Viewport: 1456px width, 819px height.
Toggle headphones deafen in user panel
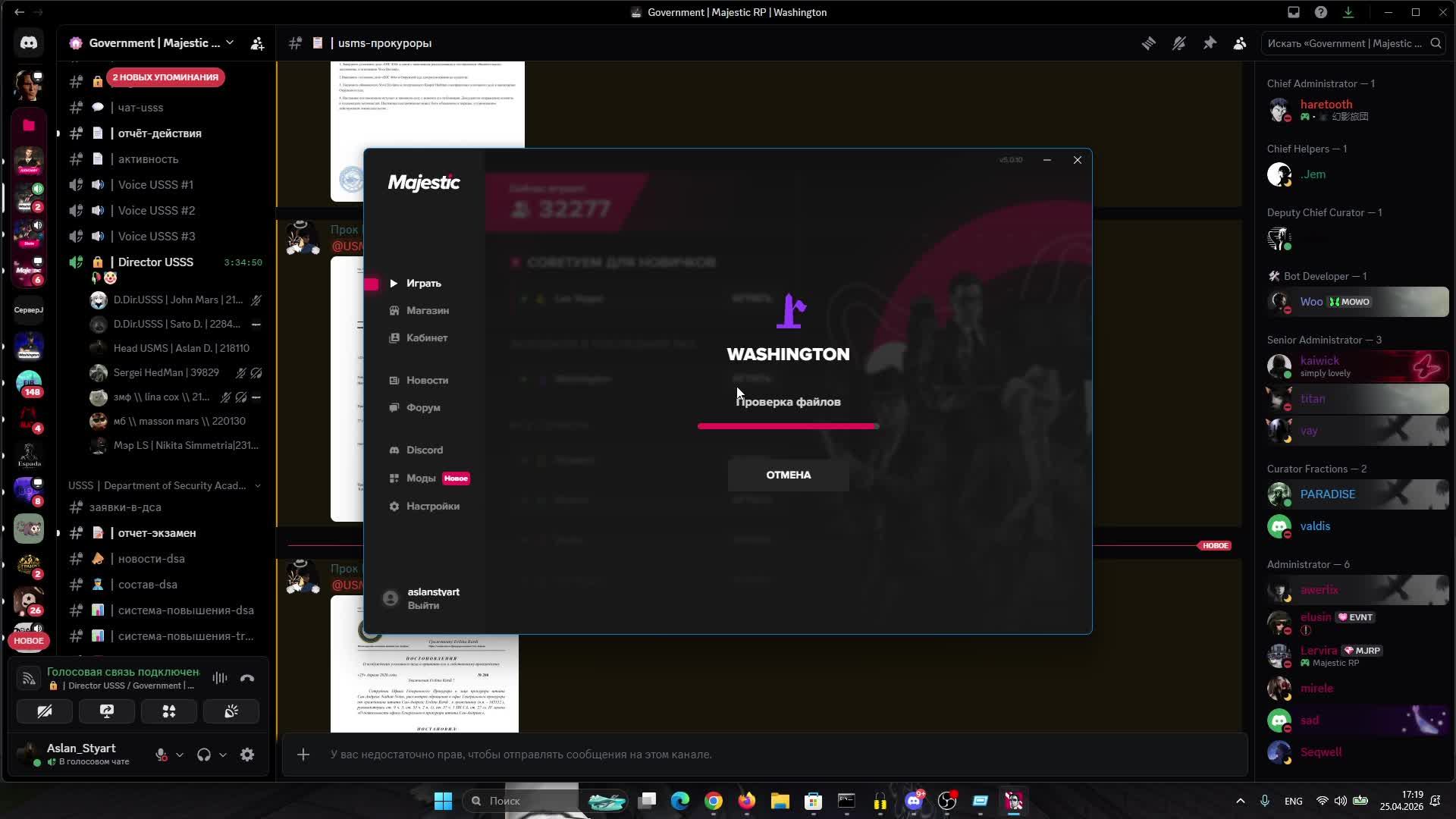click(203, 755)
